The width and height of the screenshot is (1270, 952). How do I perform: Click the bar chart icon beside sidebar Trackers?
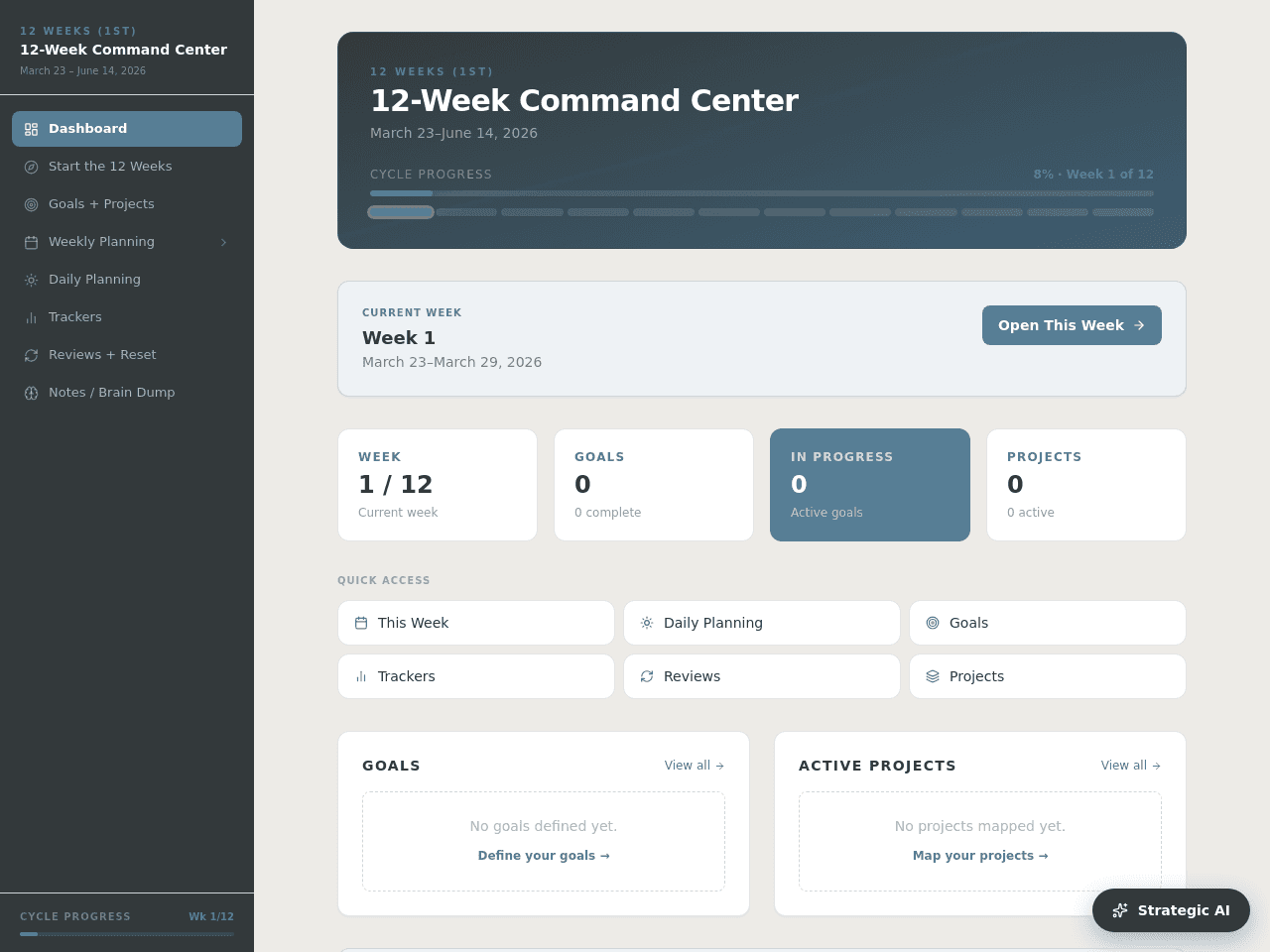31,317
